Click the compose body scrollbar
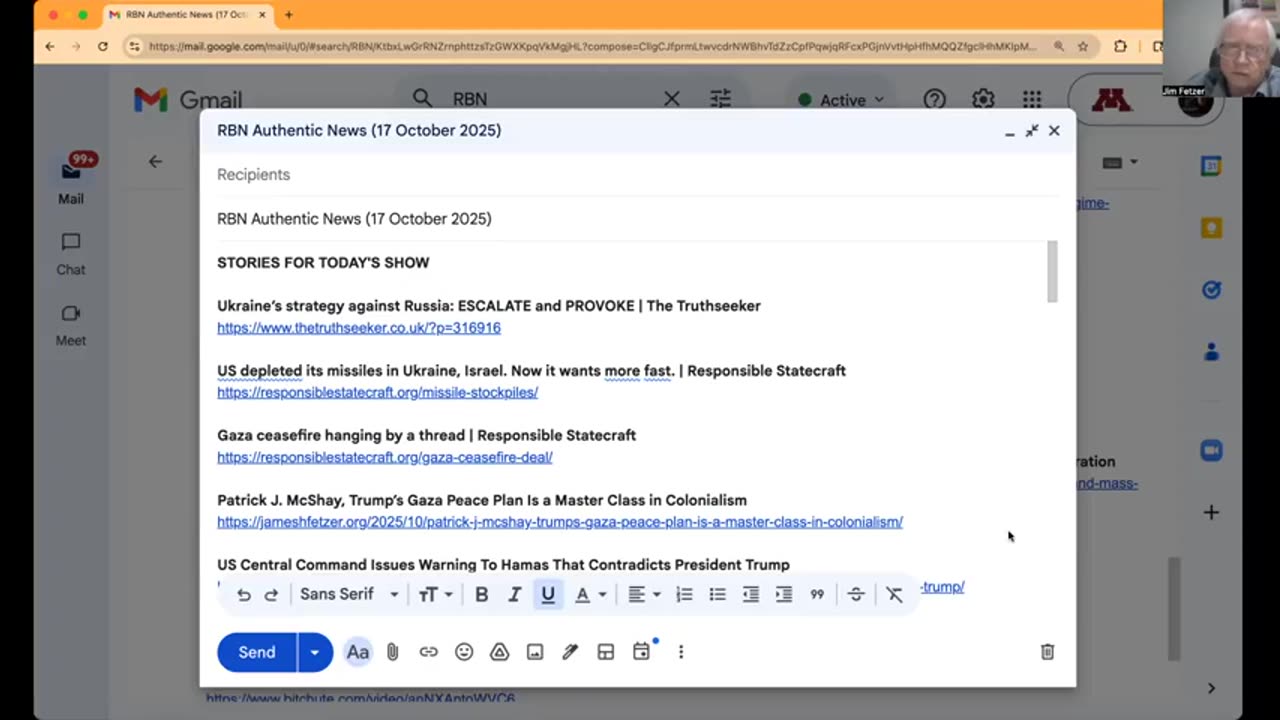1280x720 pixels. [x=1052, y=271]
